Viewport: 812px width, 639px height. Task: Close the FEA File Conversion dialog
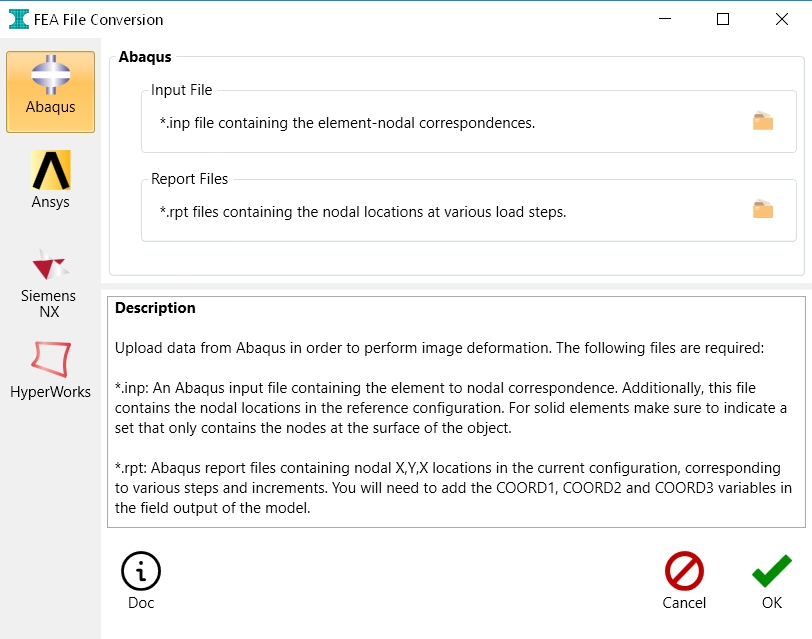(782, 19)
